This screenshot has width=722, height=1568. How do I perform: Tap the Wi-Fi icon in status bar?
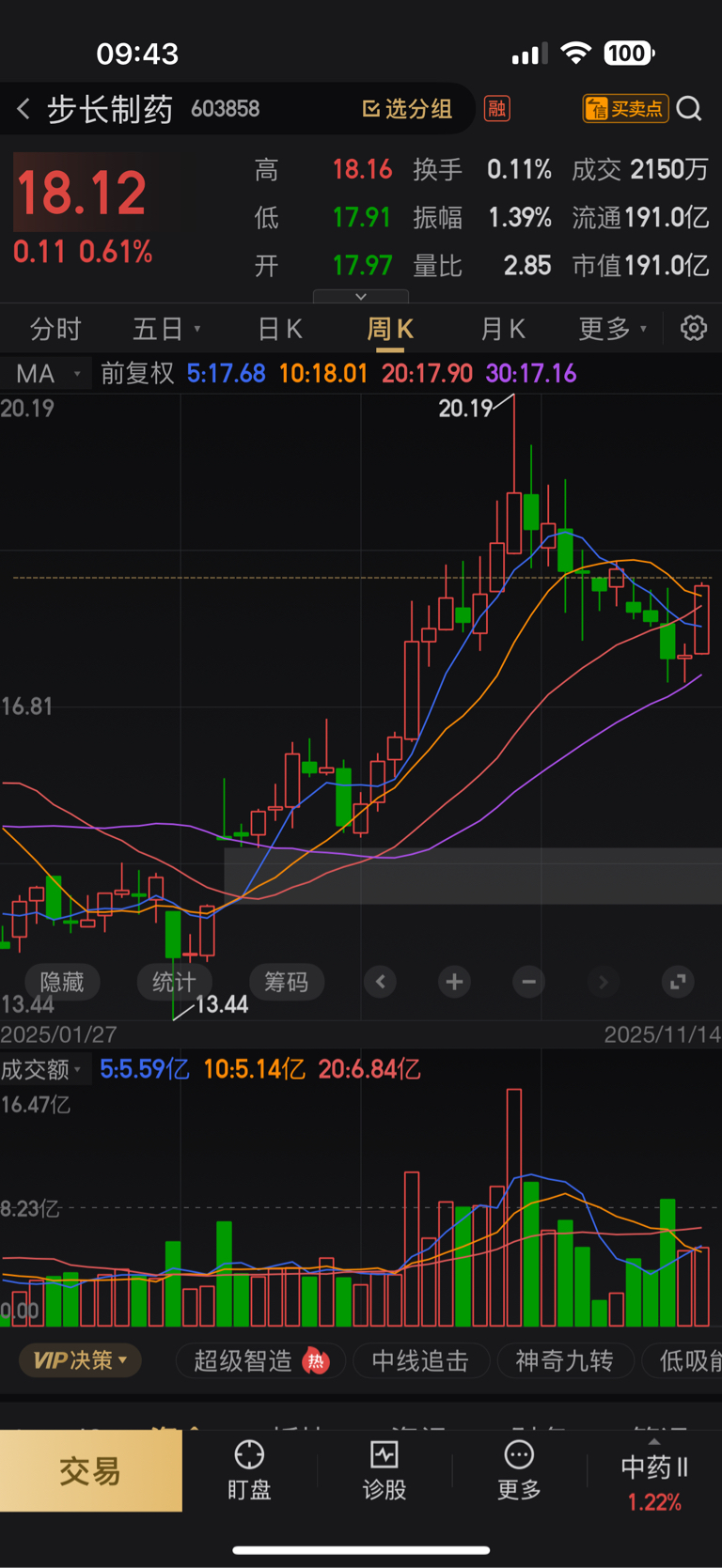pos(575,54)
